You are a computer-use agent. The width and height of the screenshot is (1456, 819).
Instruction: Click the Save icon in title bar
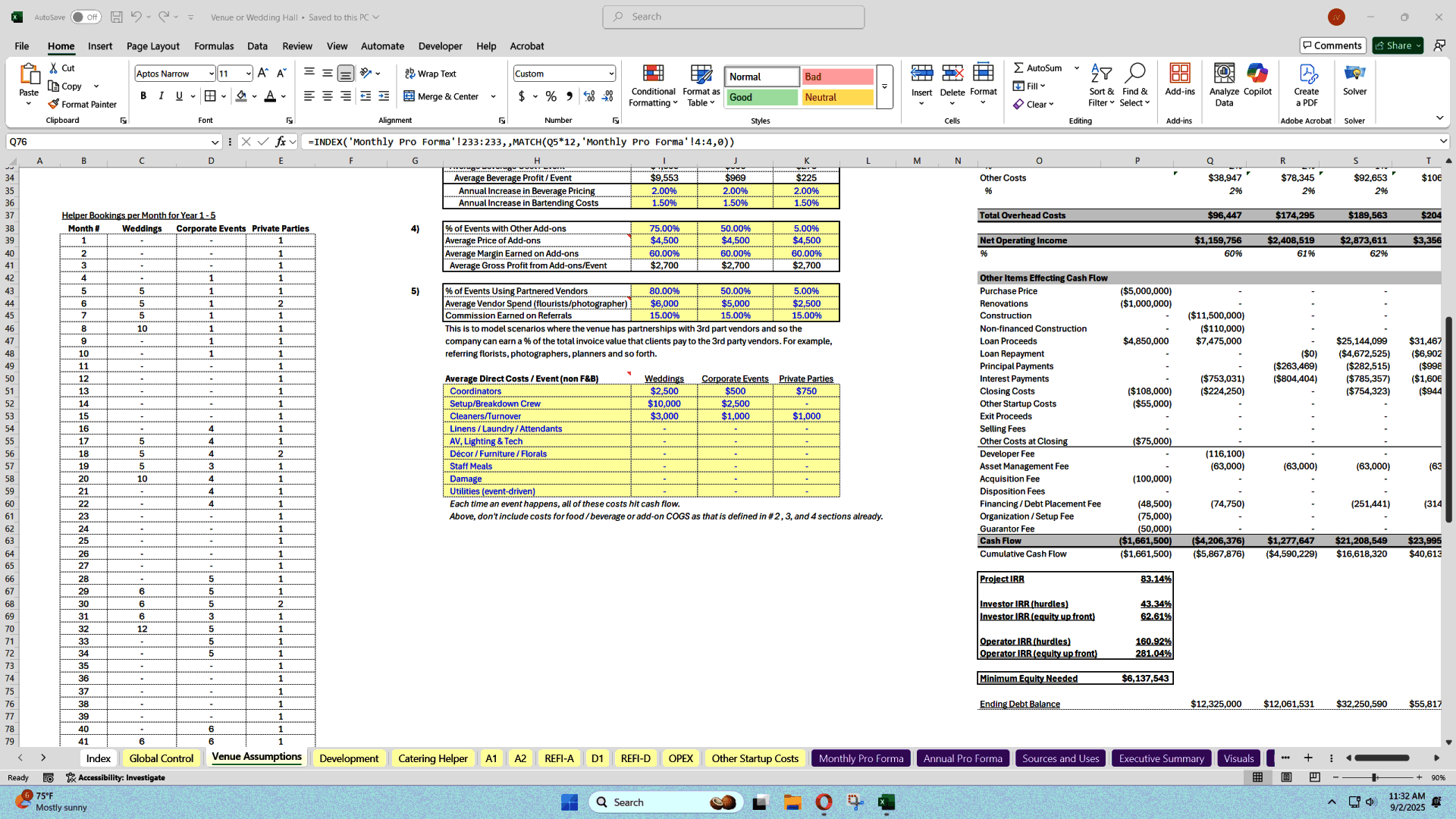[116, 17]
